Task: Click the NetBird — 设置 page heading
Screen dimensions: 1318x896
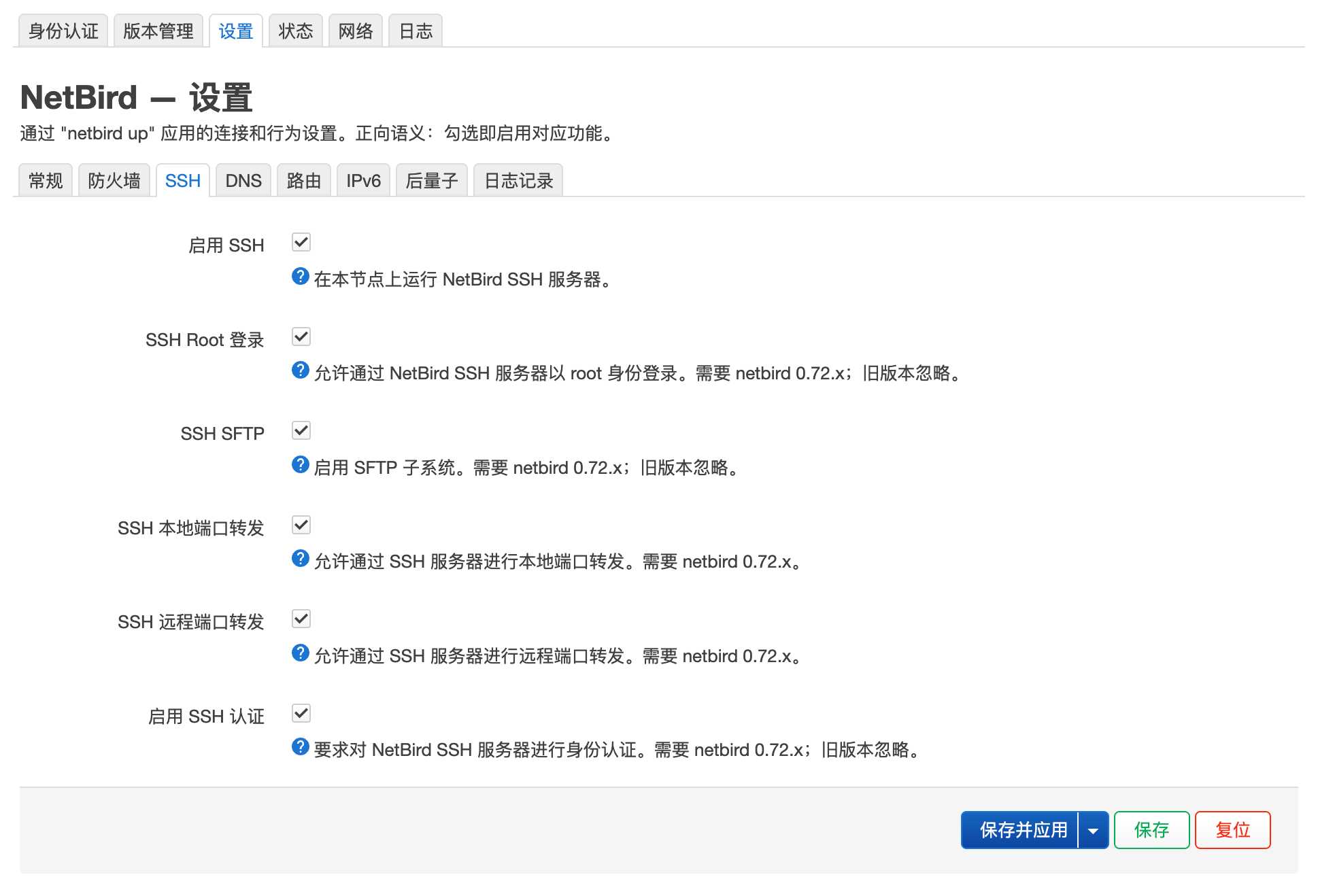Action: pyautogui.click(x=137, y=97)
